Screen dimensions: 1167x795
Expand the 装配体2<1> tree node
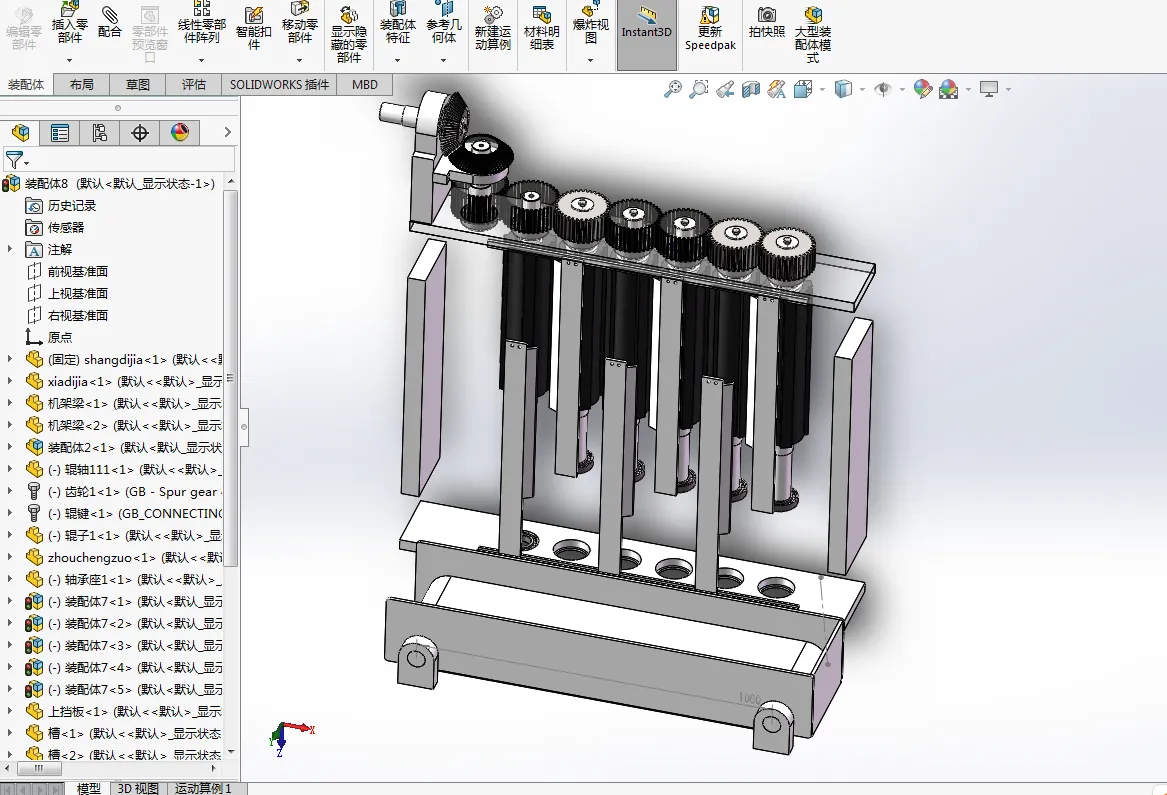pyautogui.click(x=10, y=447)
